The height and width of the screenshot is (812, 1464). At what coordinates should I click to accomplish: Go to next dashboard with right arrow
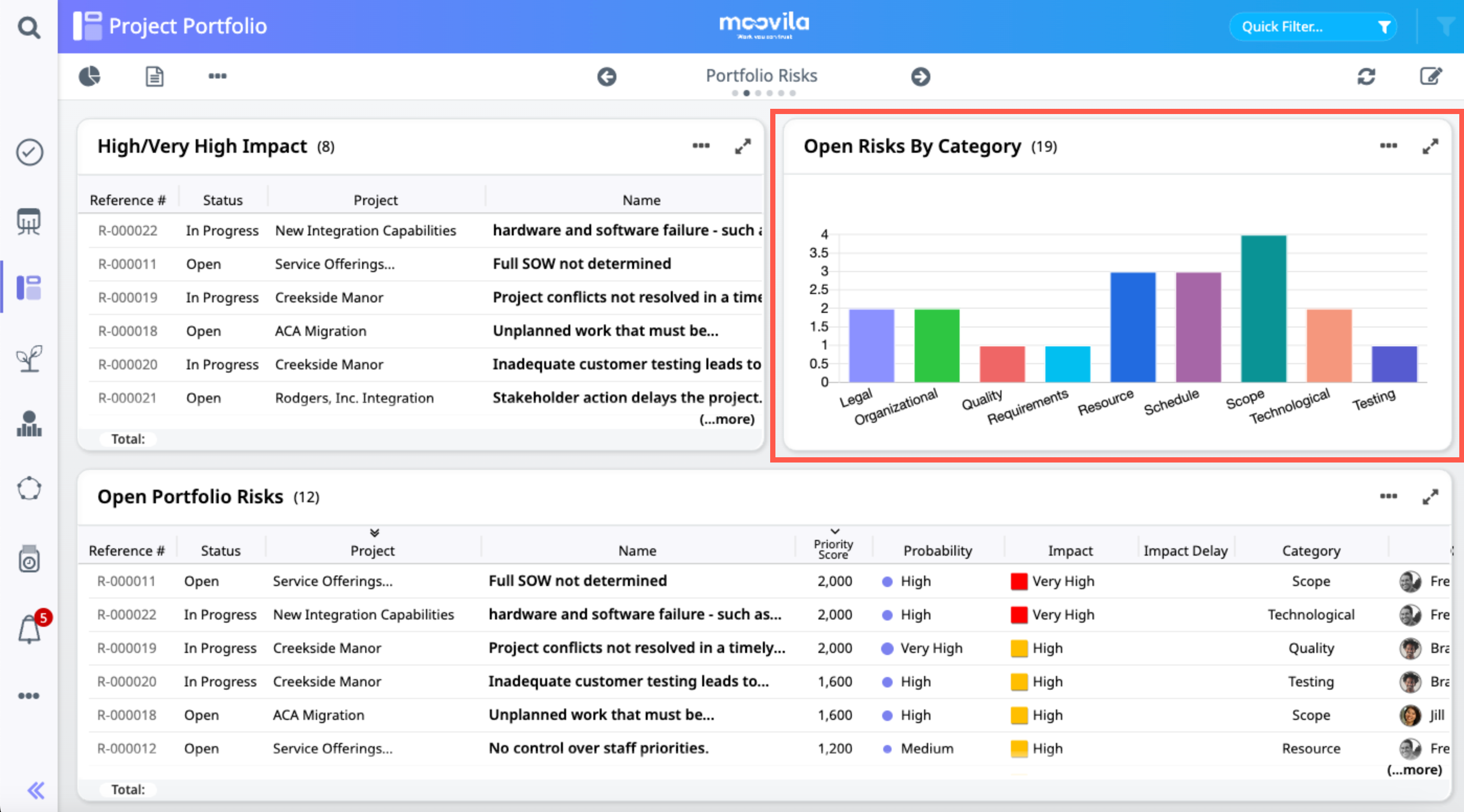(x=921, y=76)
